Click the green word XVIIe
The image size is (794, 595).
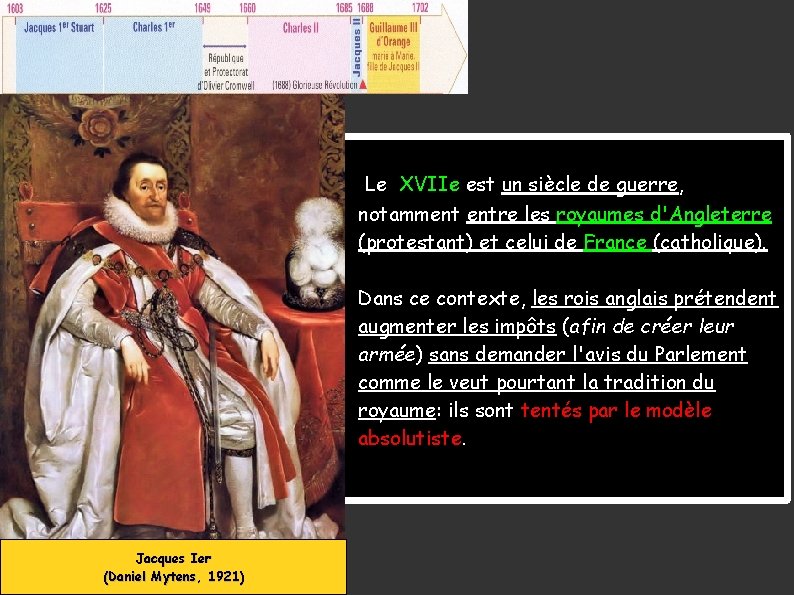pos(429,184)
